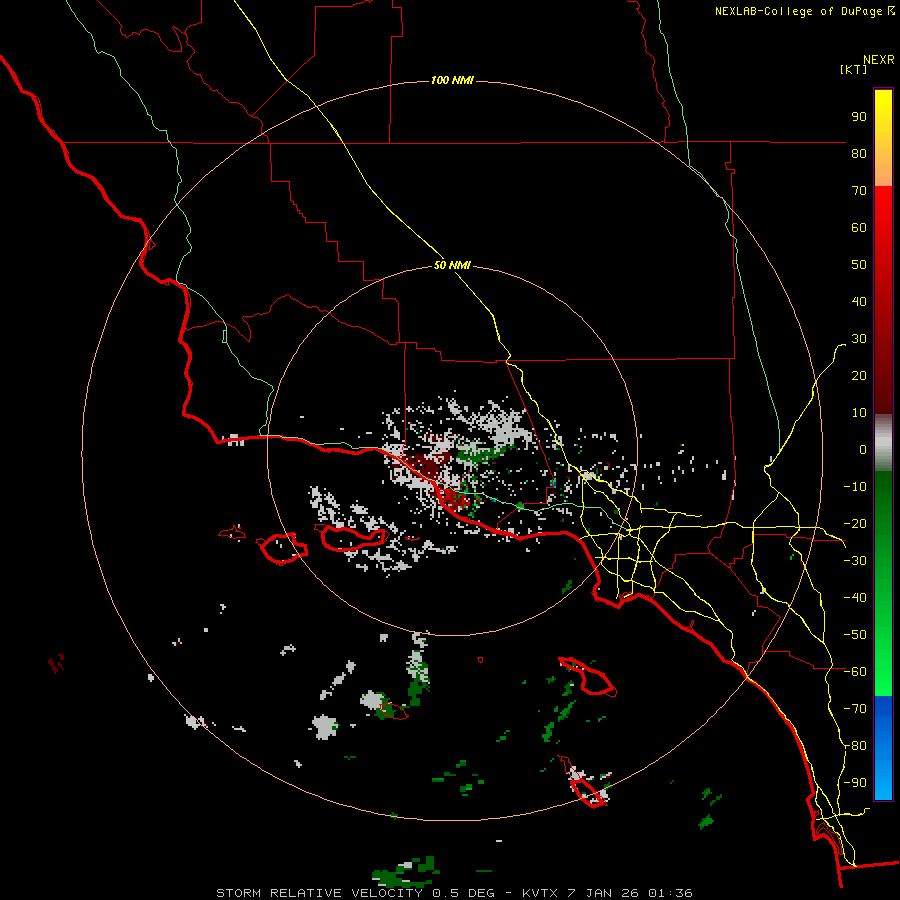The image size is (900, 900).
Task: Click the '-20' value on velocity scale
Action: [x=855, y=523]
